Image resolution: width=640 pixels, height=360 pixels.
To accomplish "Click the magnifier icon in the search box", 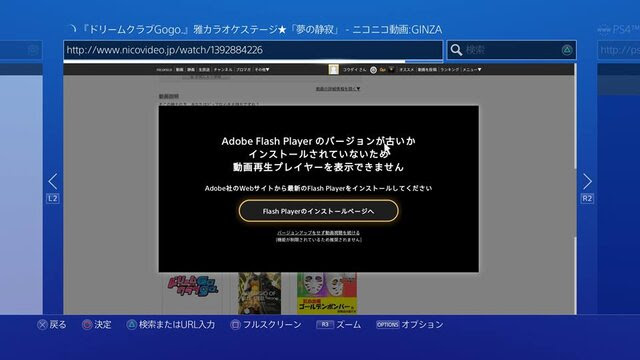I will click(x=456, y=50).
